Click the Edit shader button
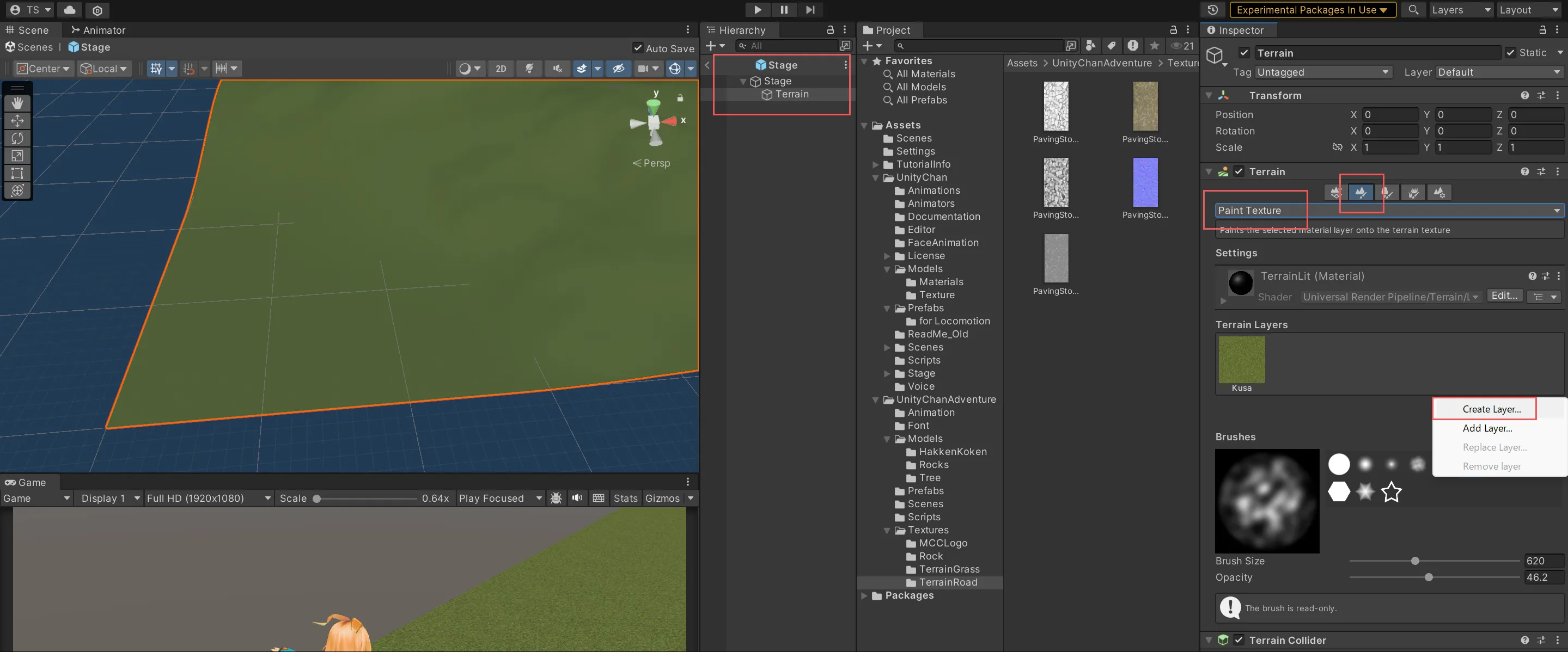 (1504, 296)
